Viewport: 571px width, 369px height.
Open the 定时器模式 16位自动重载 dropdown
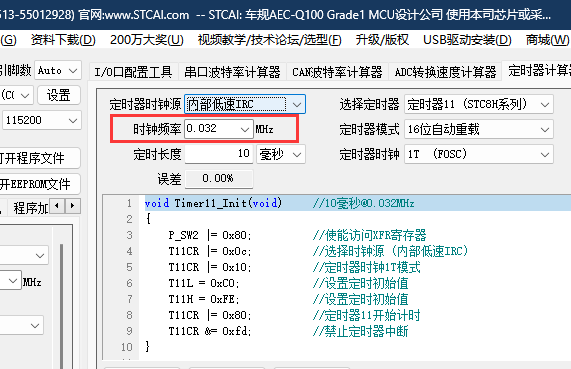[479, 129]
